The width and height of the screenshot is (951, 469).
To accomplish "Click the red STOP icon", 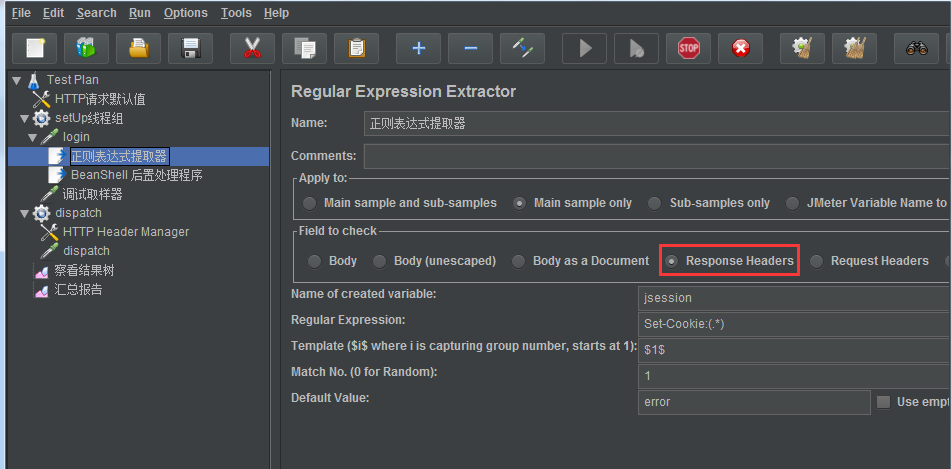I will point(688,49).
